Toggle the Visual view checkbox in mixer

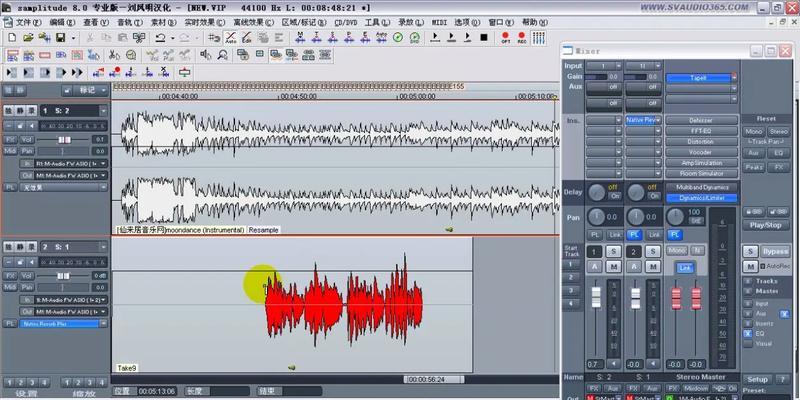click(747, 343)
